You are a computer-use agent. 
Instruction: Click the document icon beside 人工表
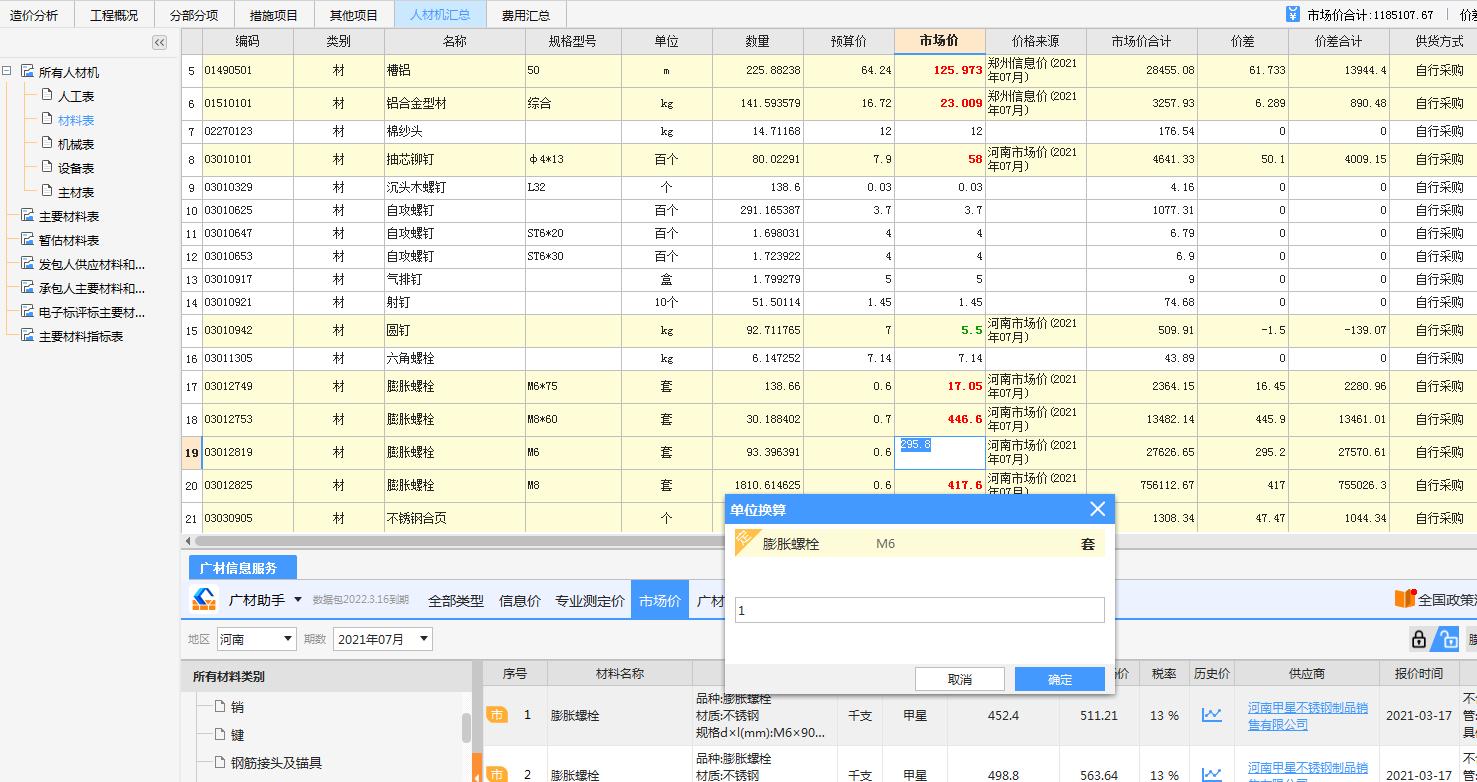coord(47,96)
